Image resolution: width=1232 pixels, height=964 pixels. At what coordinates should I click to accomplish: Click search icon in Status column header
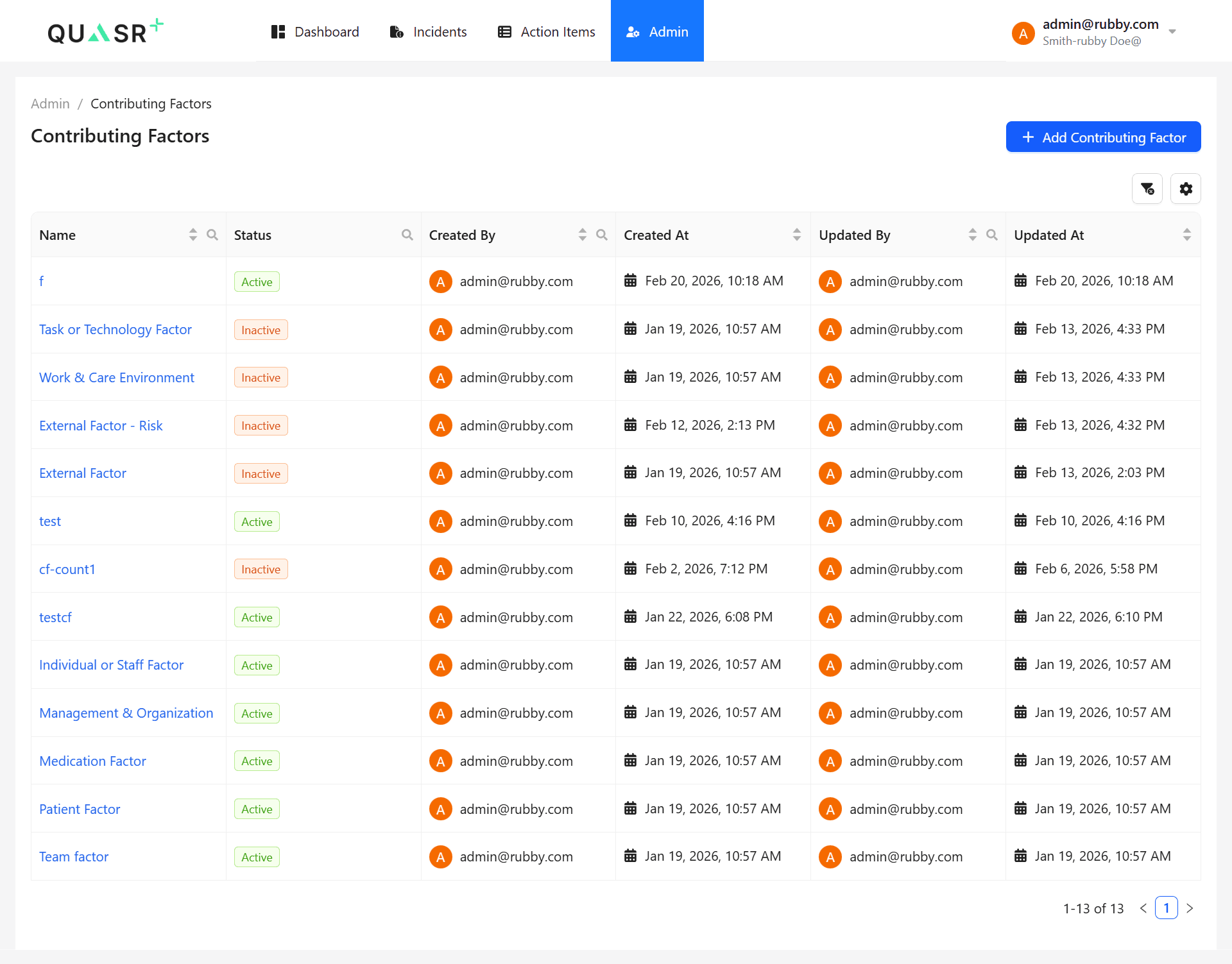(x=407, y=235)
